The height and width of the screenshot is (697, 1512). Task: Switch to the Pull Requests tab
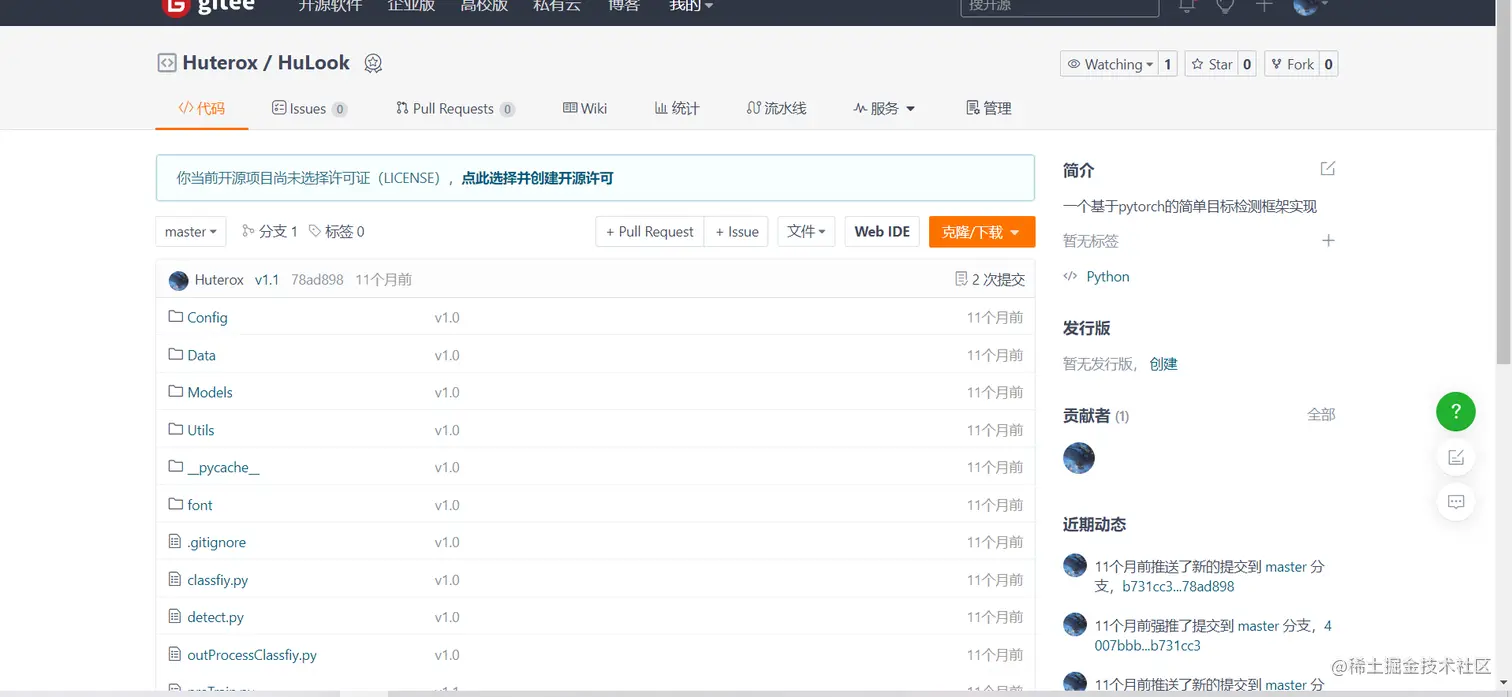click(455, 108)
